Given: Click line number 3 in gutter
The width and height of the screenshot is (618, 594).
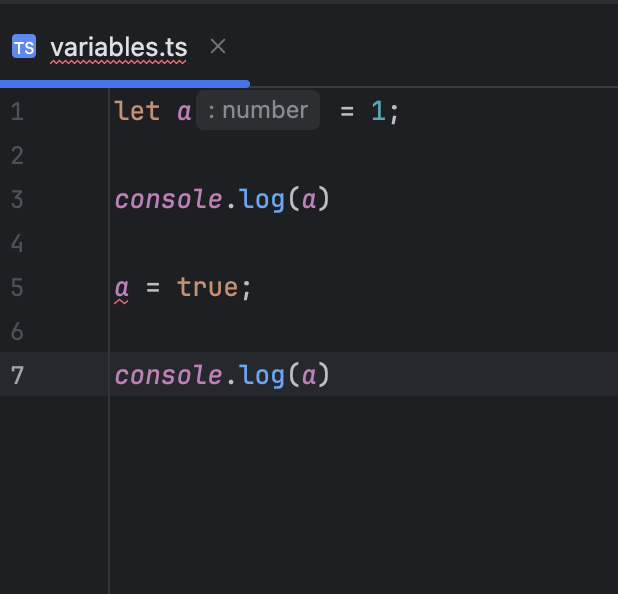Looking at the screenshot, I should click(17, 199).
